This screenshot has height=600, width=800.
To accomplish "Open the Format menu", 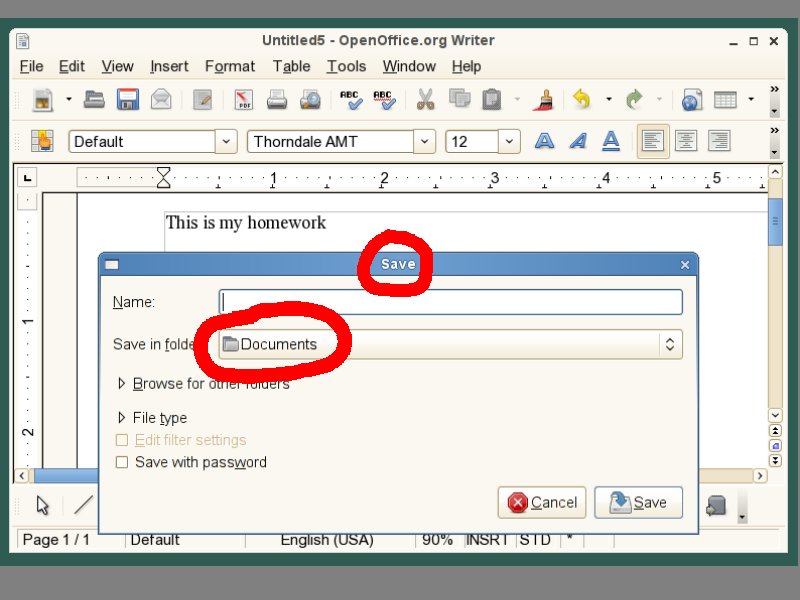I will pyautogui.click(x=230, y=66).
